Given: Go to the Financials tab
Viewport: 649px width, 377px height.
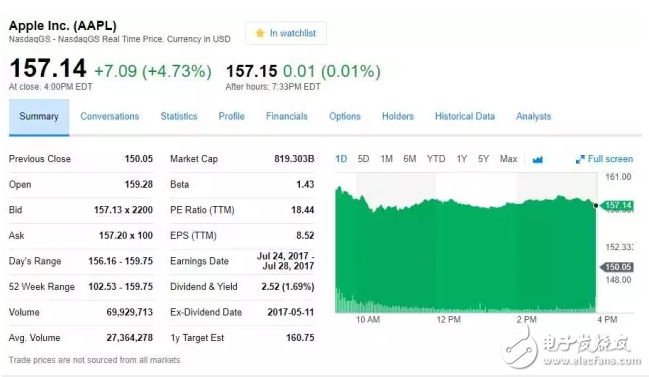Looking at the screenshot, I should (x=286, y=117).
